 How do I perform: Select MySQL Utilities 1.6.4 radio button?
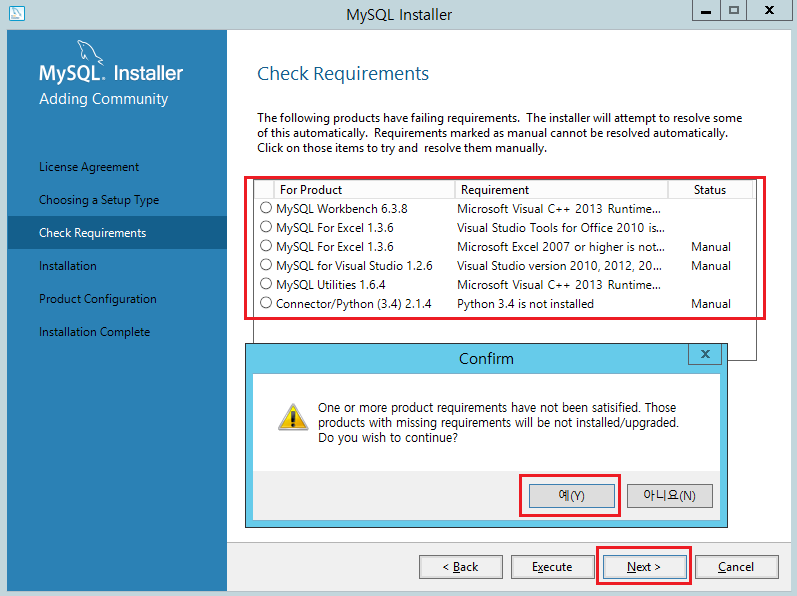266,285
